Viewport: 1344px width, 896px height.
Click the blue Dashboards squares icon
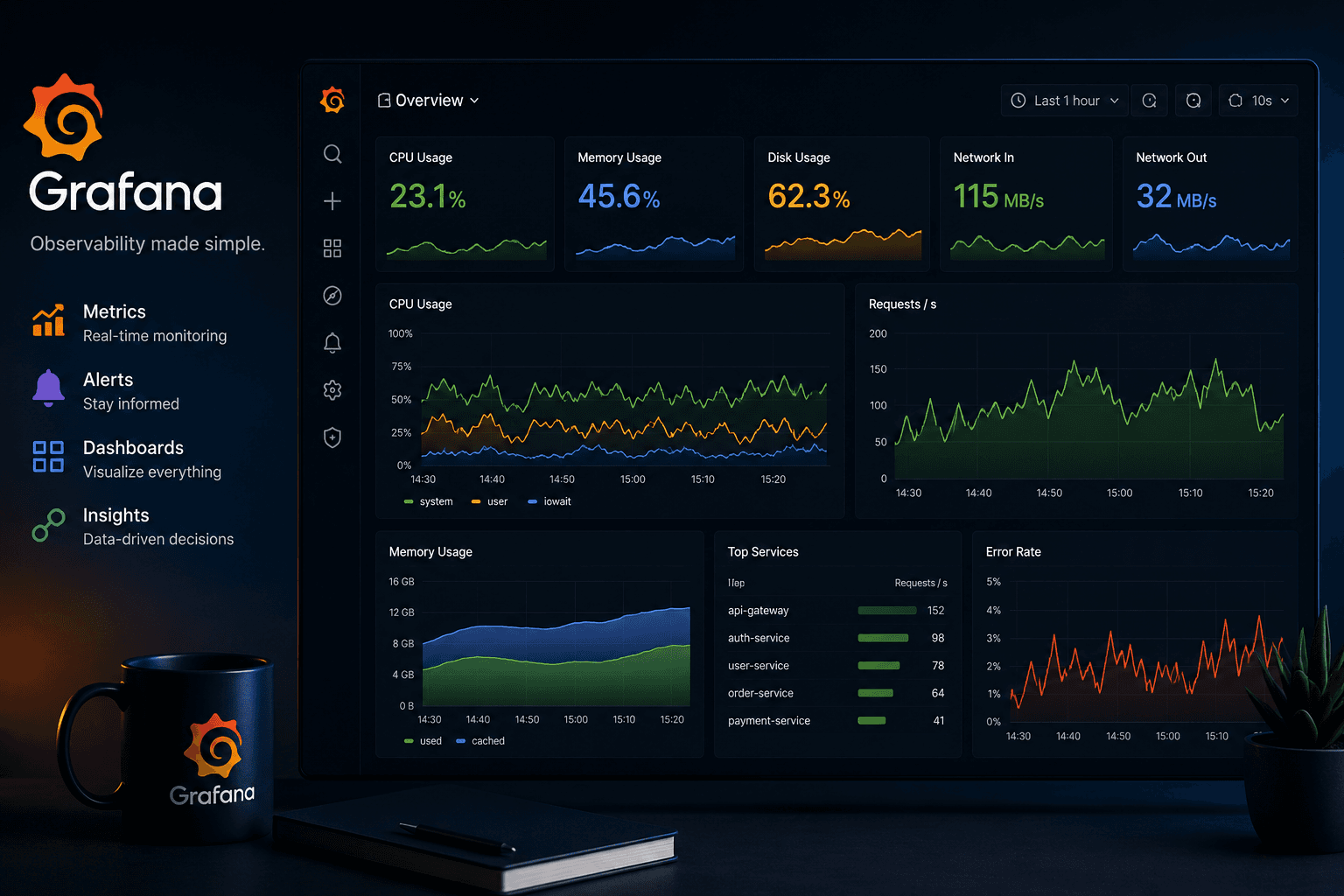[x=48, y=456]
